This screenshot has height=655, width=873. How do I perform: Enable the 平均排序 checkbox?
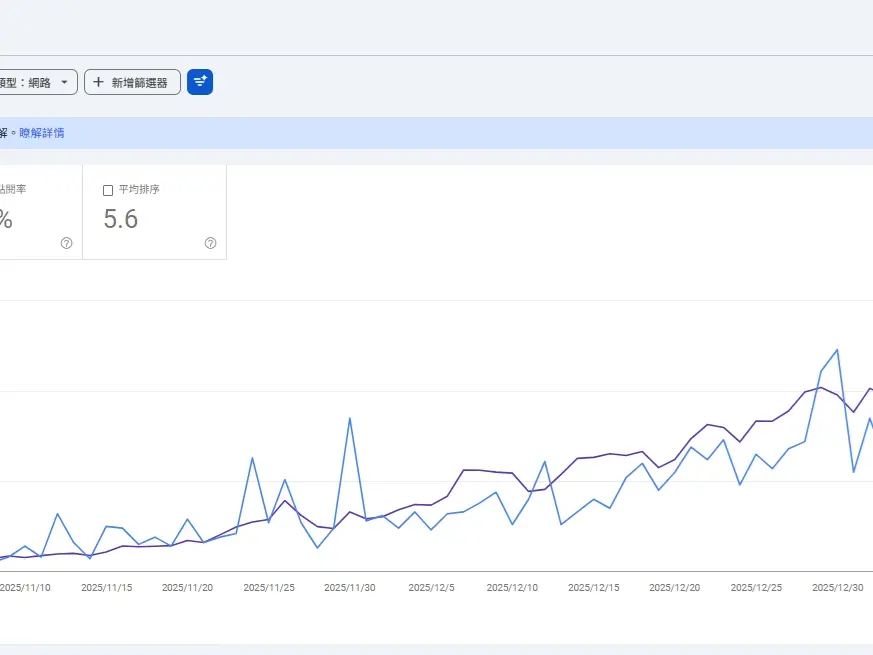click(107, 189)
